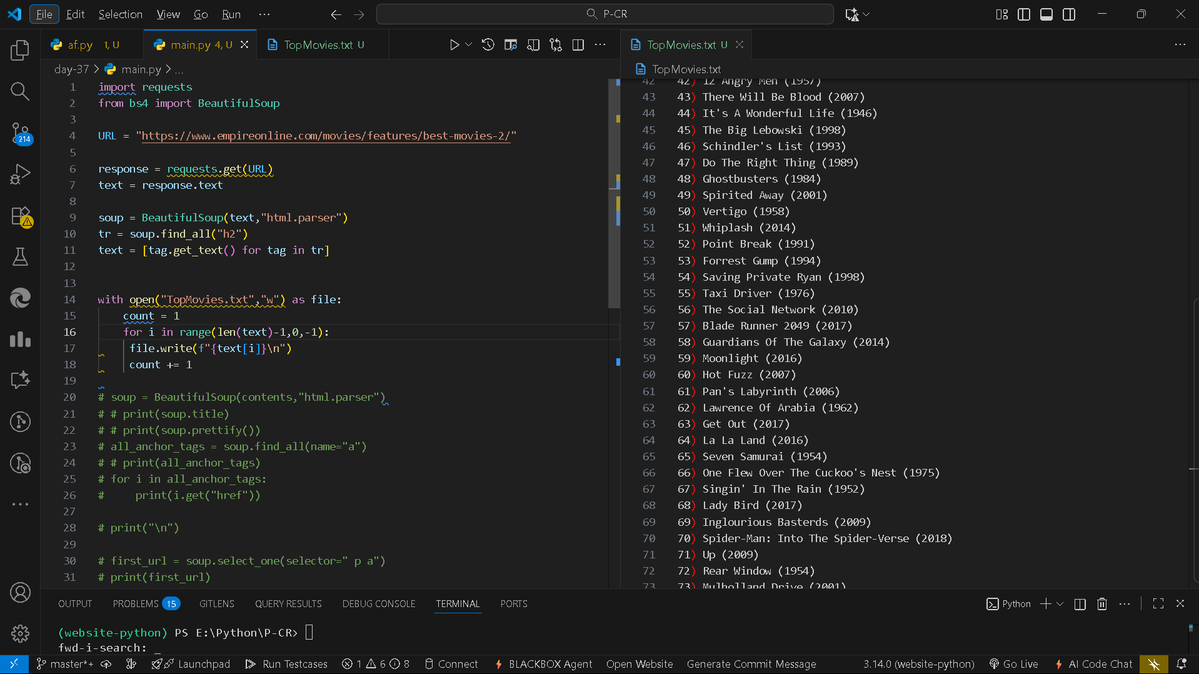Split the terminal panel
The height and width of the screenshot is (674, 1199).
coord(1080,604)
